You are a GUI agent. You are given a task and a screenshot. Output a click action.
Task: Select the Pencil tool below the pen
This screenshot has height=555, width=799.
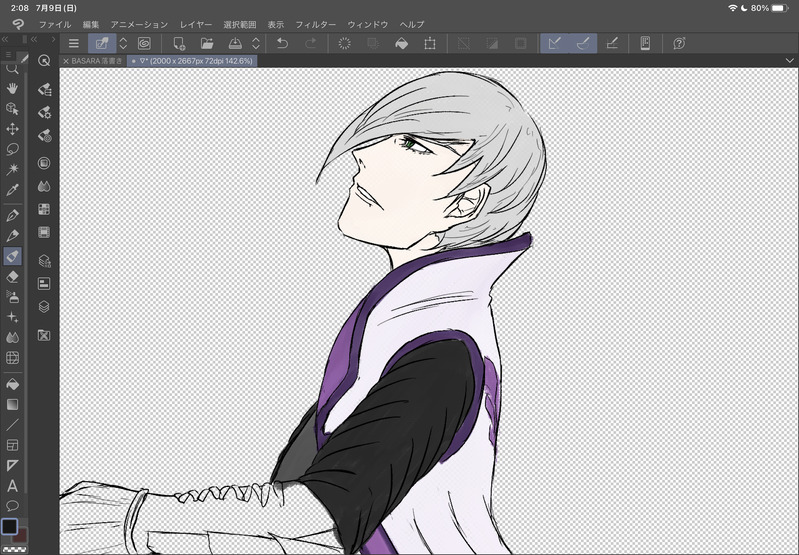coord(12,235)
